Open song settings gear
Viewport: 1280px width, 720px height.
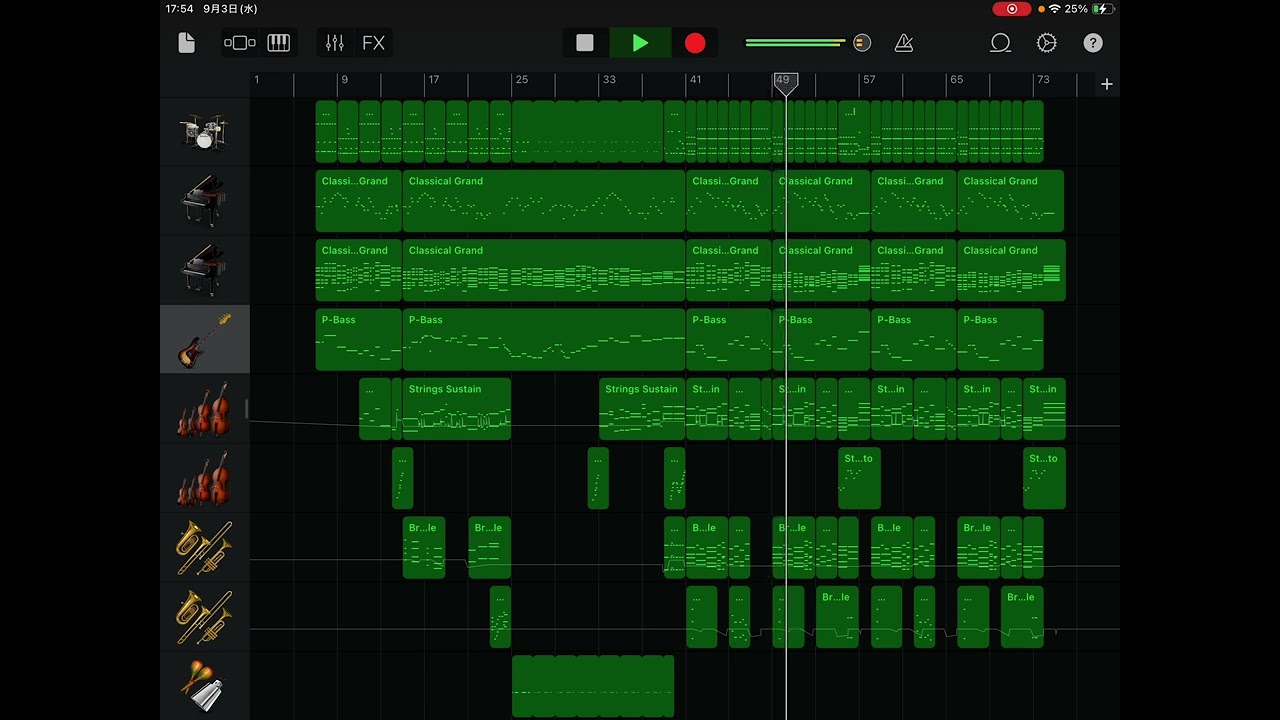[1047, 43]
